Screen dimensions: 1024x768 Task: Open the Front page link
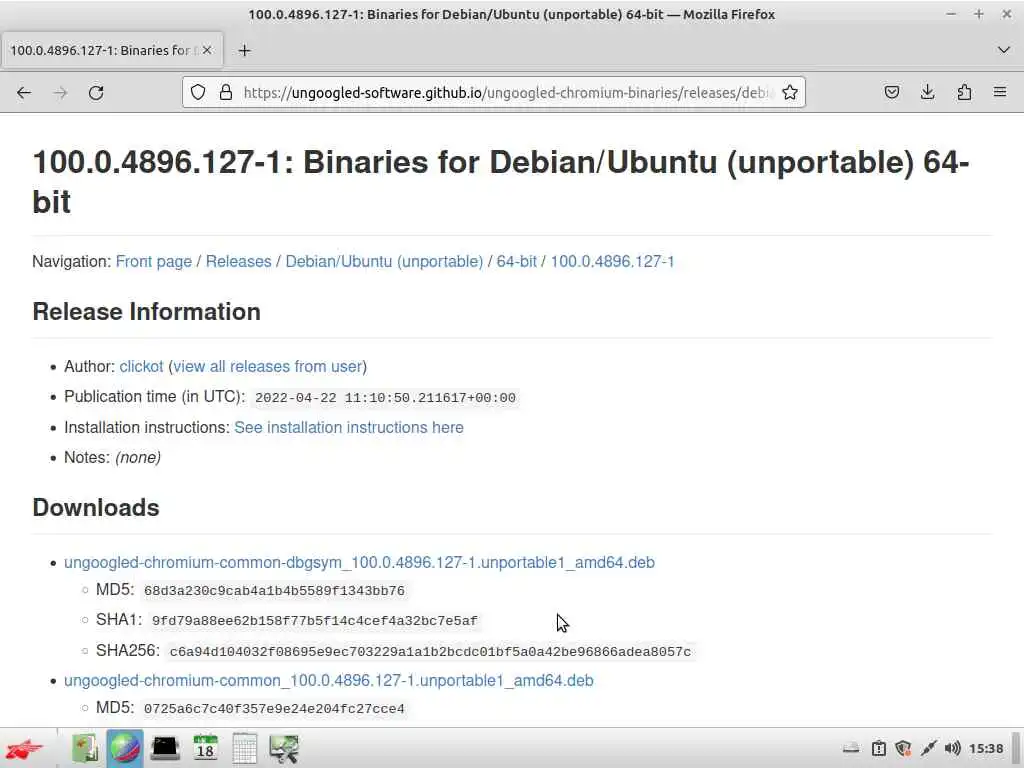[153, 261]
